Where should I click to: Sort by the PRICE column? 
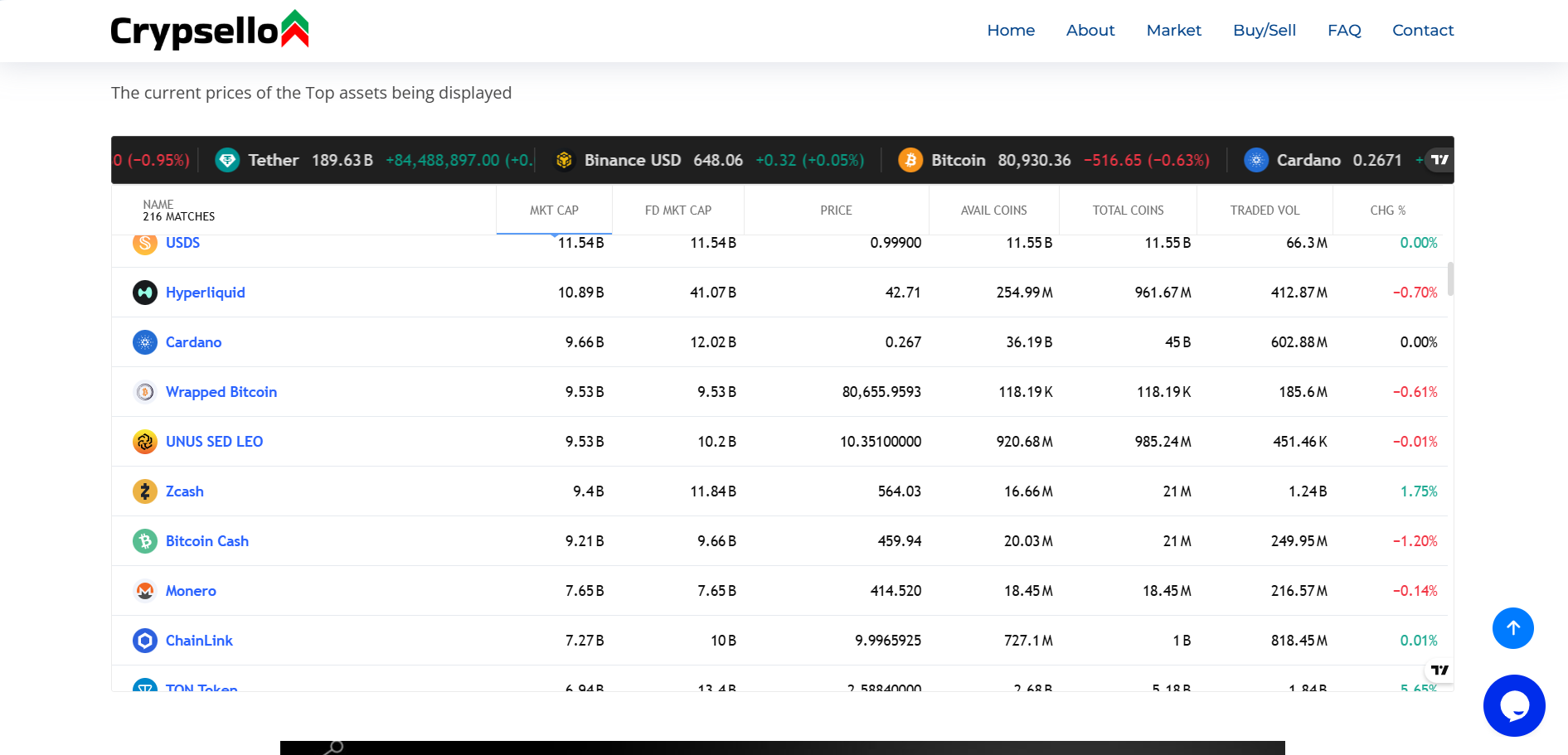pos(836,211)
